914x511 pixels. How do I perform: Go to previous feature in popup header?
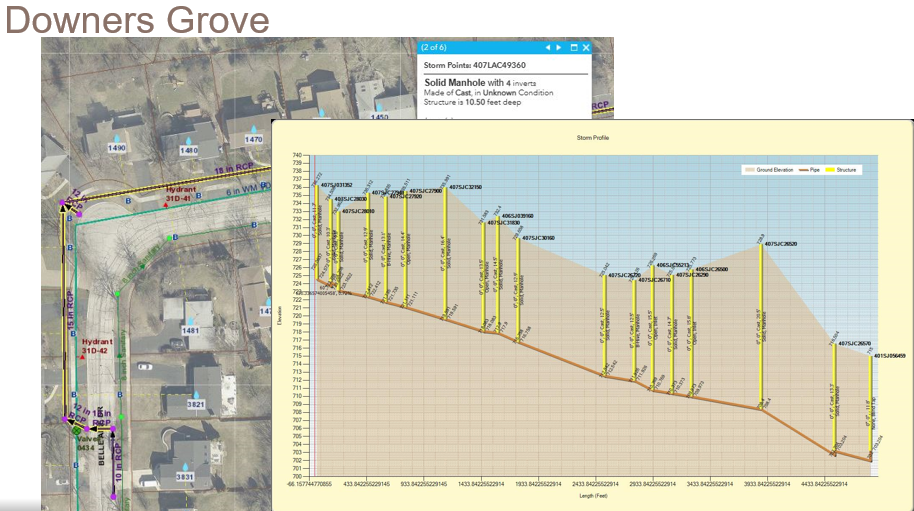tap(547, 47)
